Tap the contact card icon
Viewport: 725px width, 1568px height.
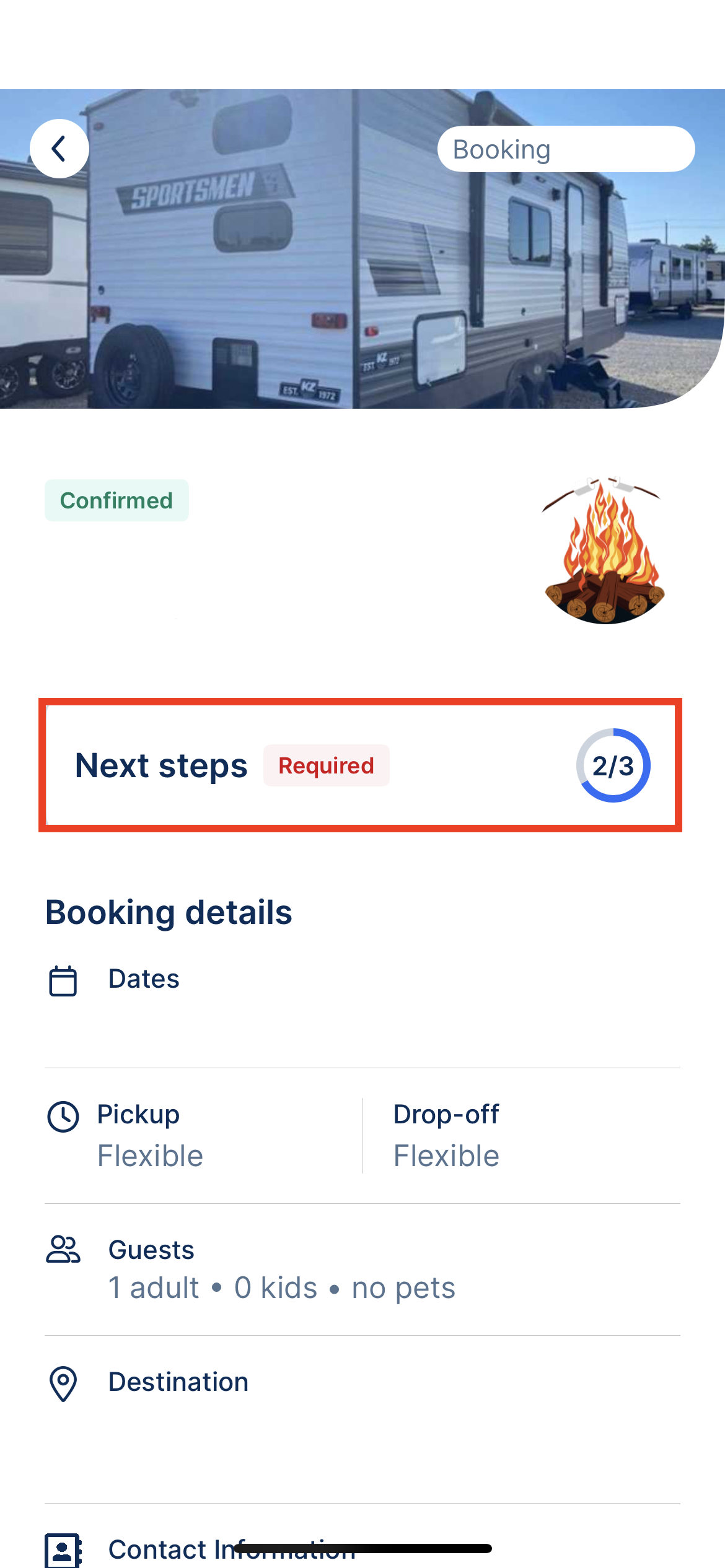tap(63, 1550)
